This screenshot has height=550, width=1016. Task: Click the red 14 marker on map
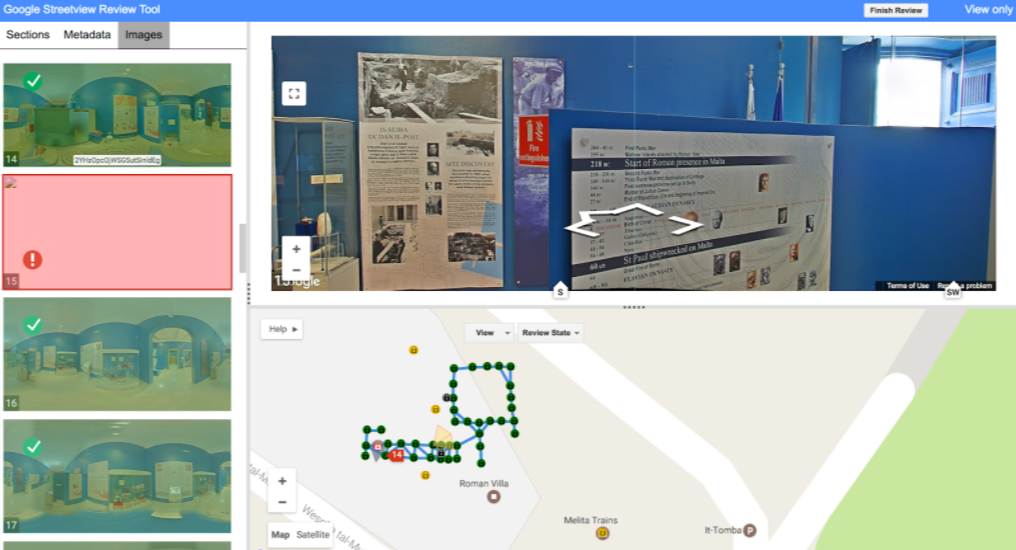click(x=397, y=455)
